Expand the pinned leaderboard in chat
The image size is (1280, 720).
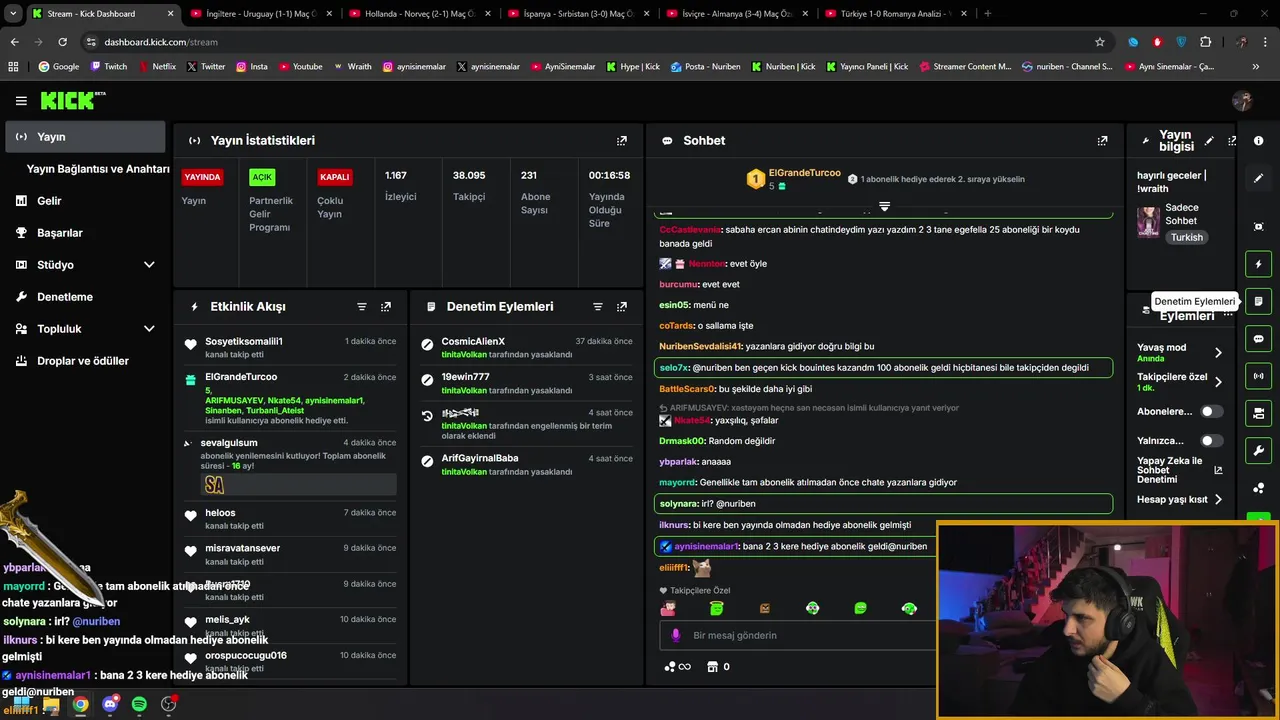884,206
